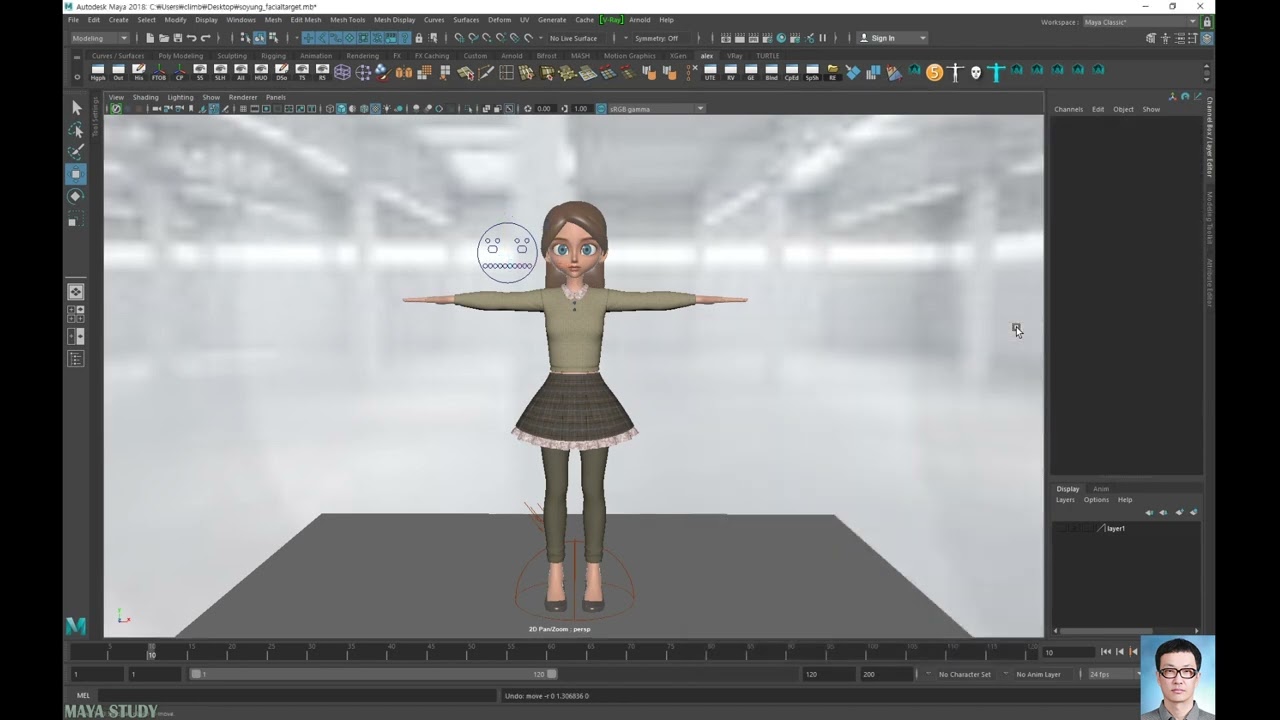Viewport: 1280px width, 720px height.
Task: Open the Options menu in Layer Editor
Action: [1096, 500]
